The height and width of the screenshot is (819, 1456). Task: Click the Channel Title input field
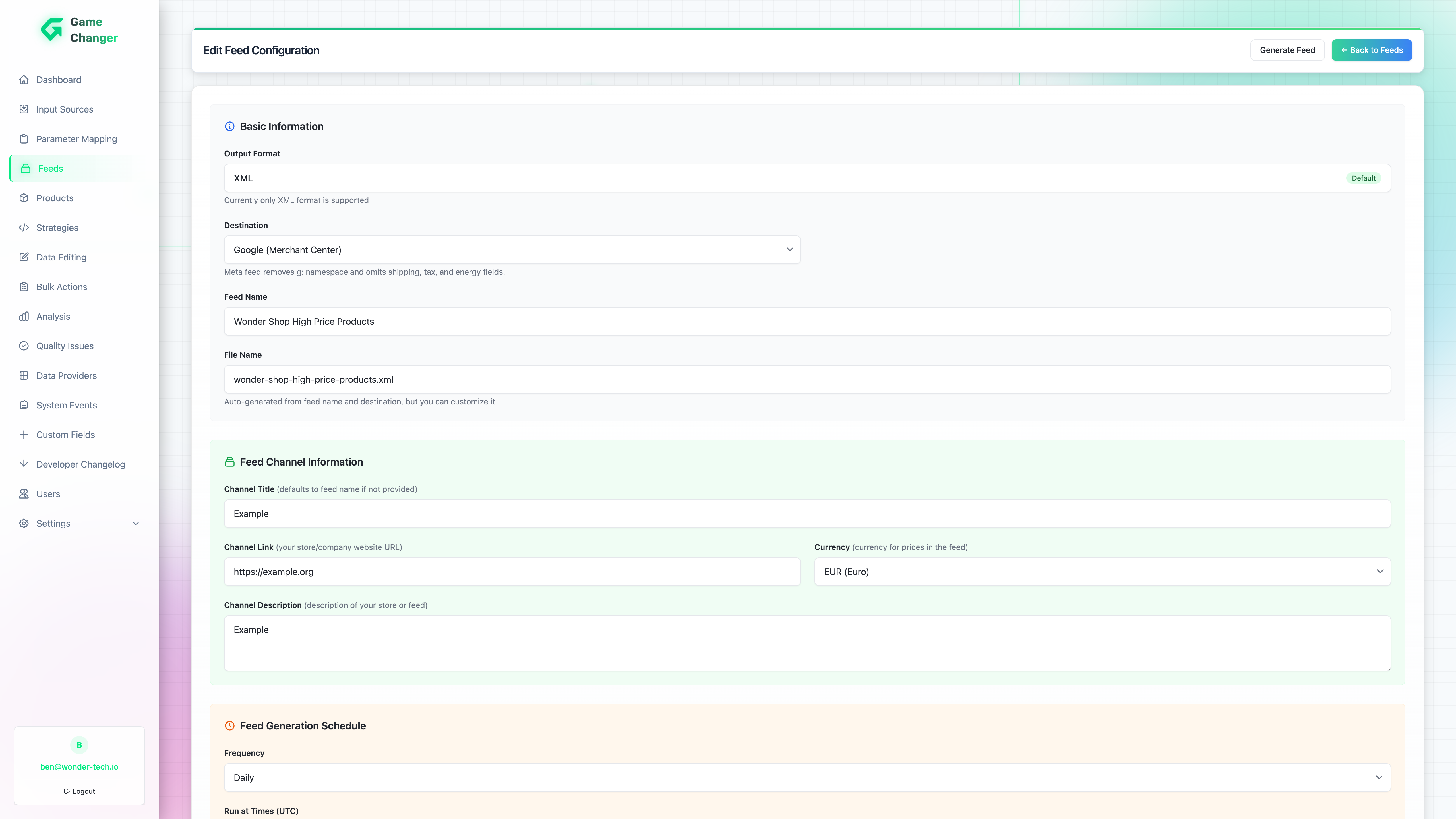pyautogui.click(x=807, y=514)
